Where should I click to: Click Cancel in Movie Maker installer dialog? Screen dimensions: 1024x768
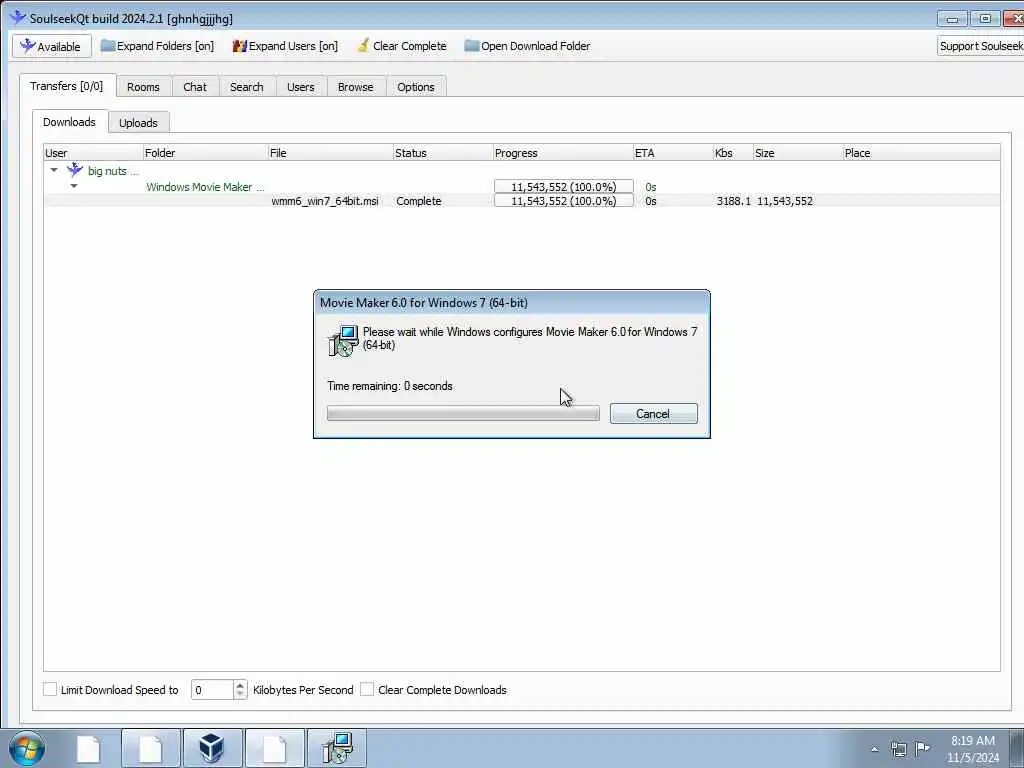(653, 413)
